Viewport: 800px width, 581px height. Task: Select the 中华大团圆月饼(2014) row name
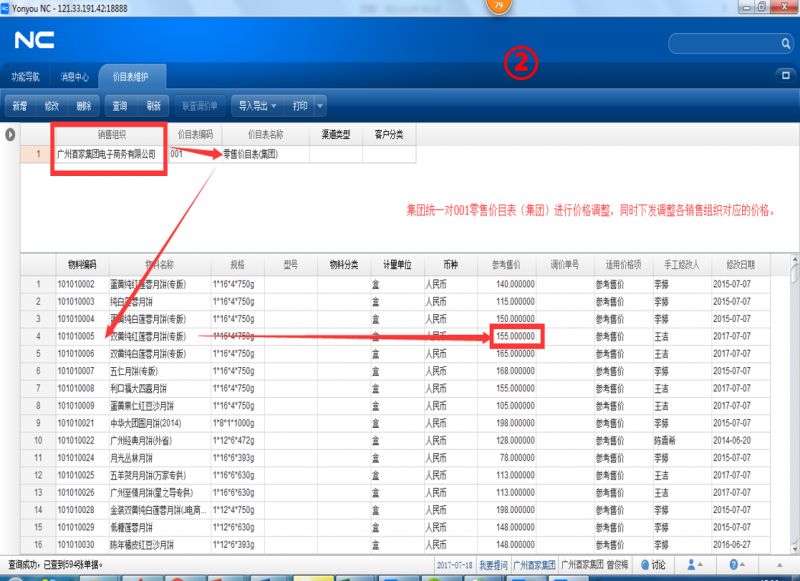(x=160, y=423)
